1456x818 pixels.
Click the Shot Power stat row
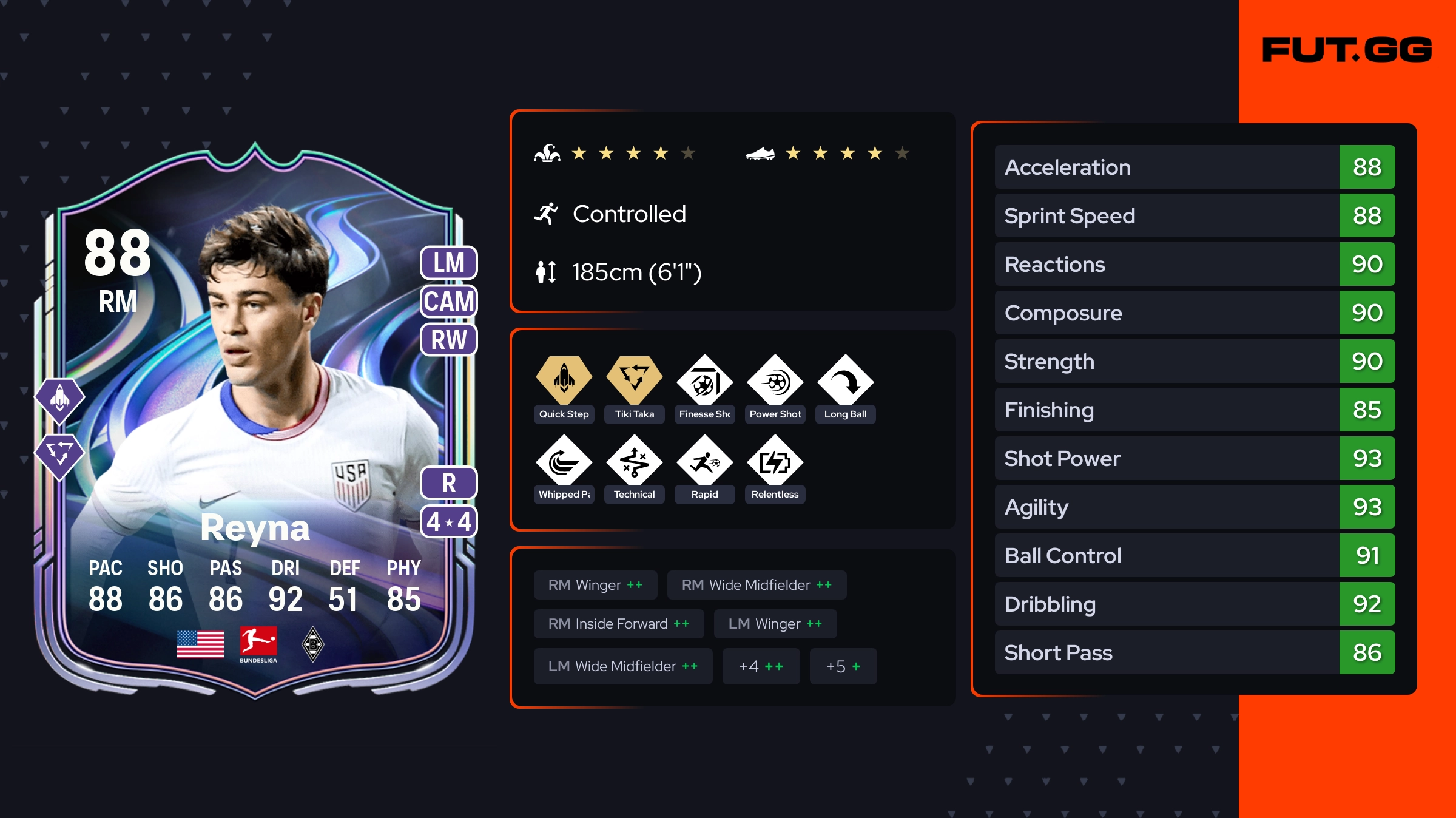(x=1195, y=458)
